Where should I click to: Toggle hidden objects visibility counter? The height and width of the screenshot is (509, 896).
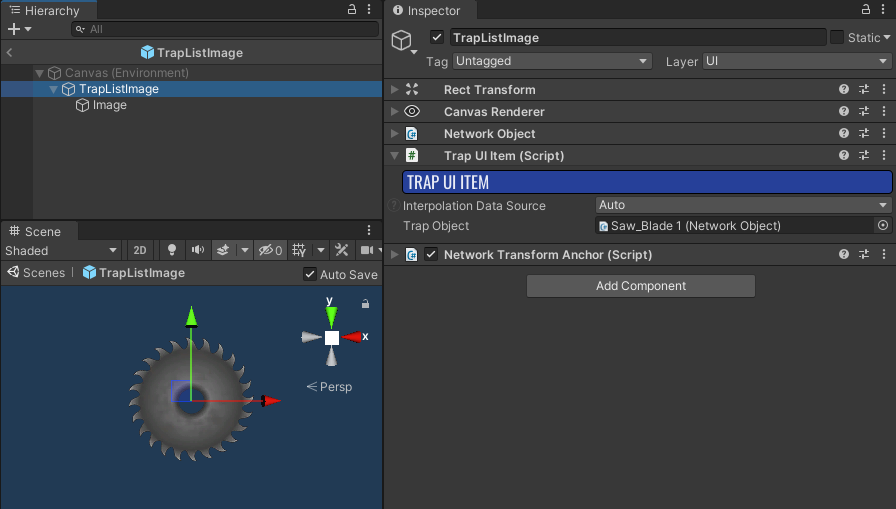pyautogui.click(x=270, y=250)
